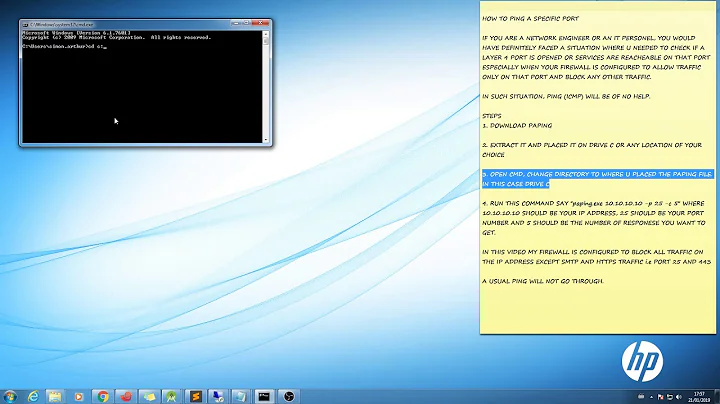Switch to Command Prompt taskbar icon
720x404 pixels.
click(x=264, y=396)
